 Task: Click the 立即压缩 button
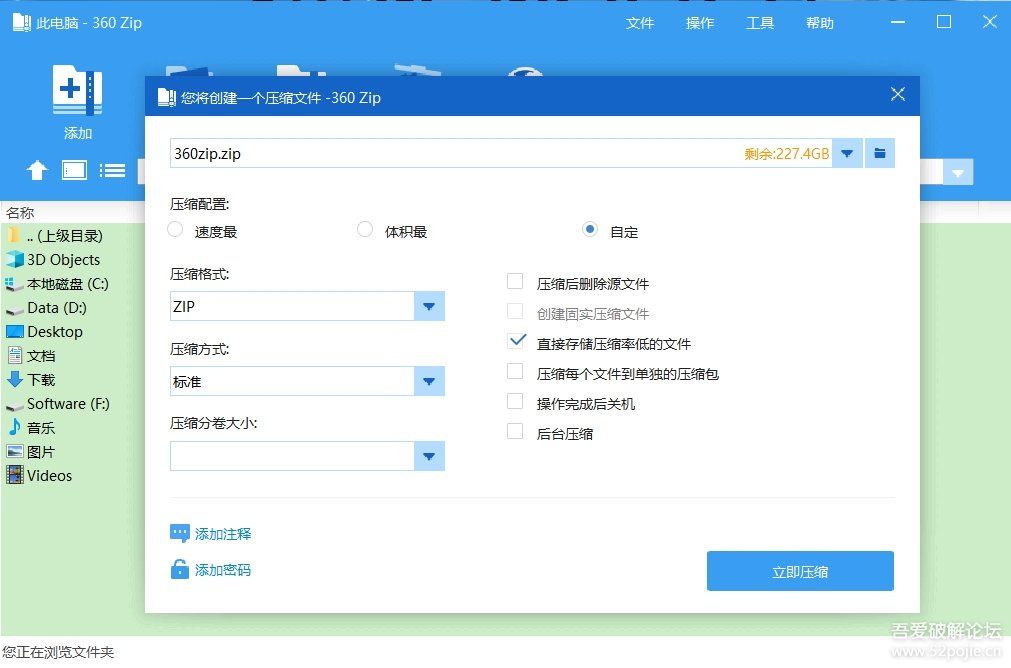800,571
